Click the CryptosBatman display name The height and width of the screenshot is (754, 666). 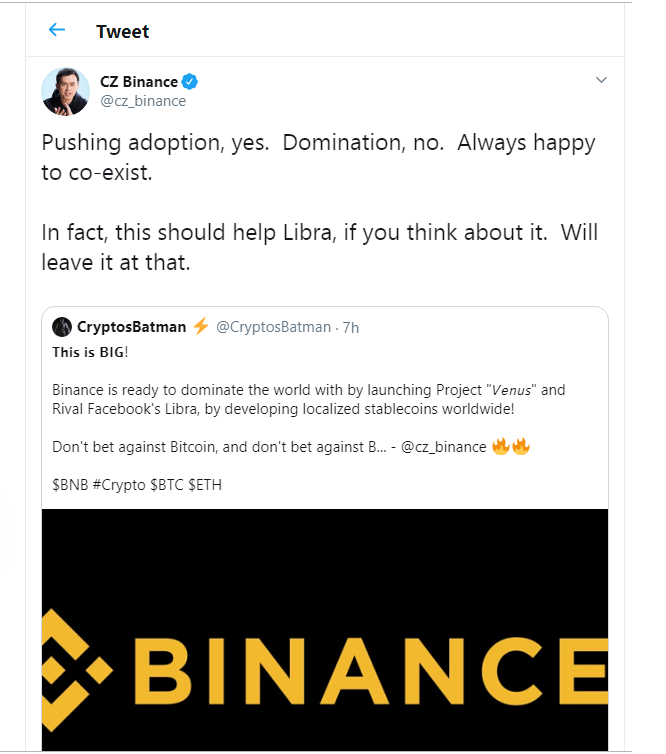(131, 327)
